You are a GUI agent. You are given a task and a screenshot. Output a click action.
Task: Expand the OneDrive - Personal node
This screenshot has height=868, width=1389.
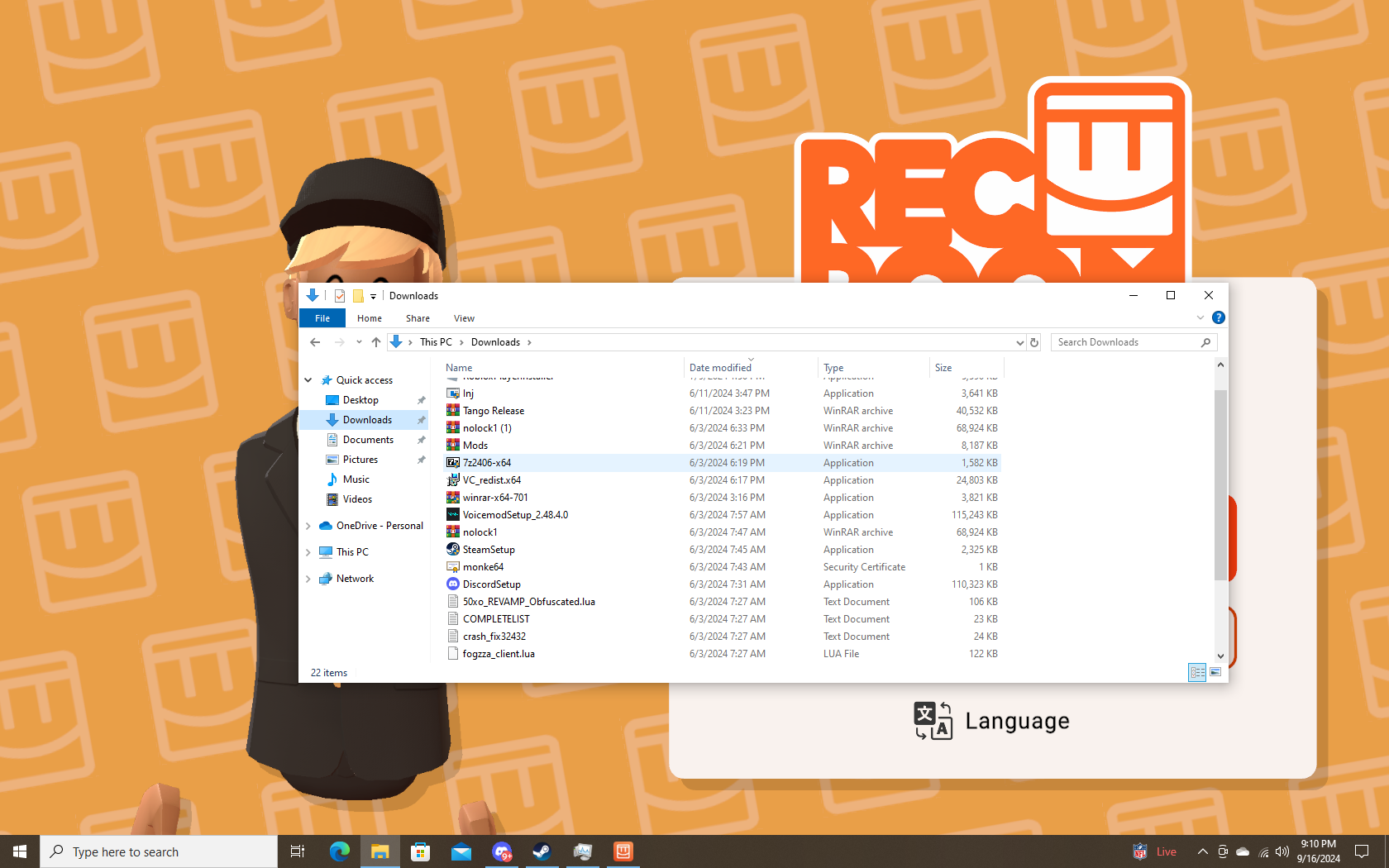(x=308, y=526)
